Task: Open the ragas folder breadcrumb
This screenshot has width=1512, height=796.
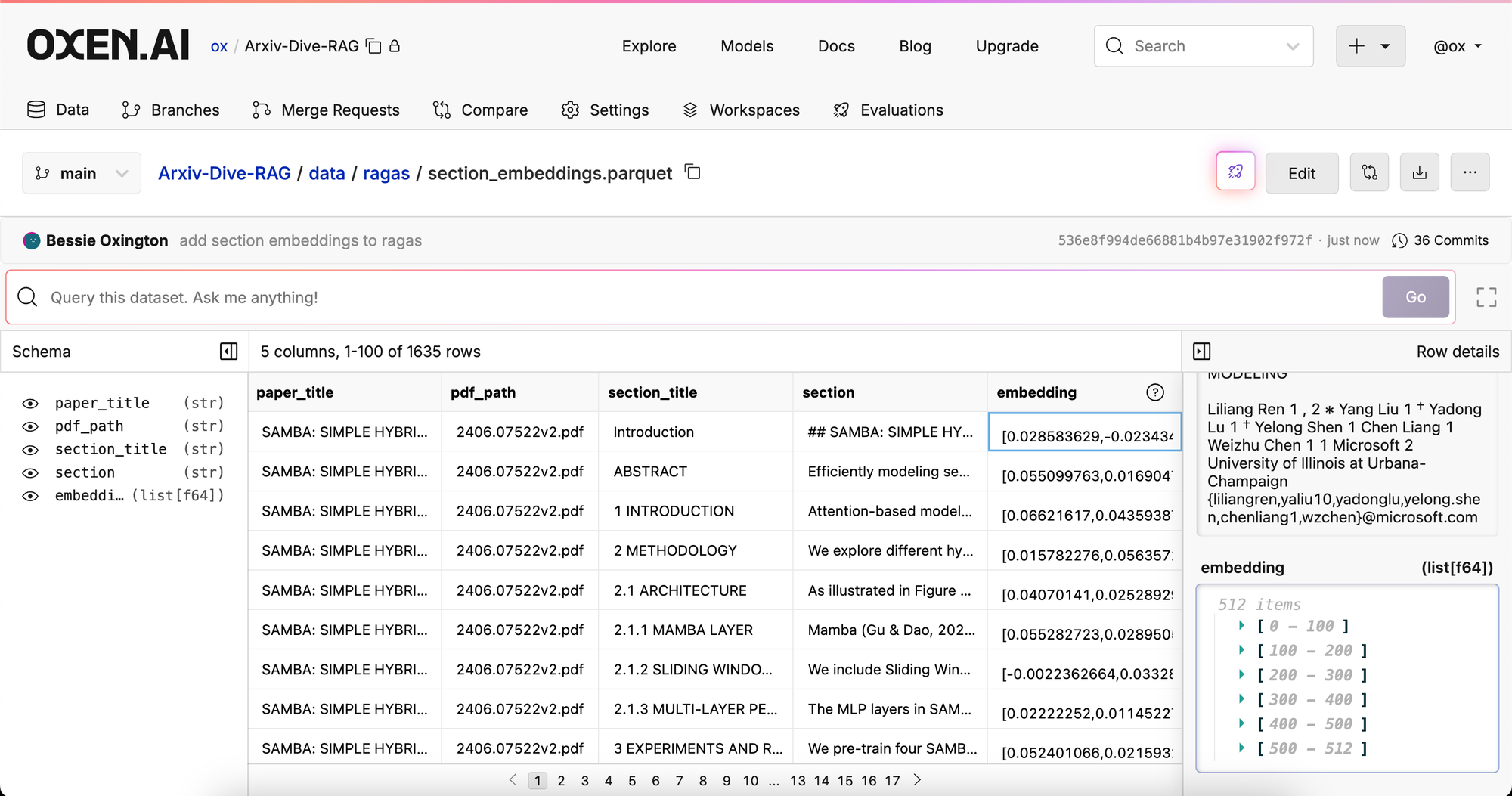Action: (x=386, y=173)
